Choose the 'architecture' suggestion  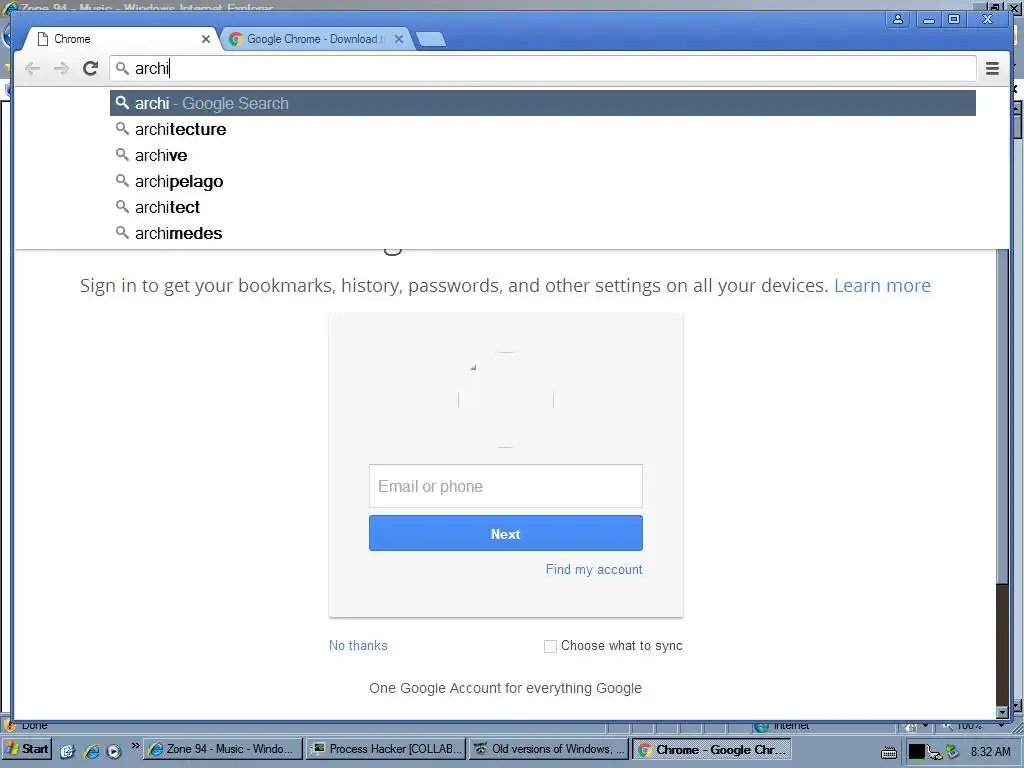(x=543, y=129)
